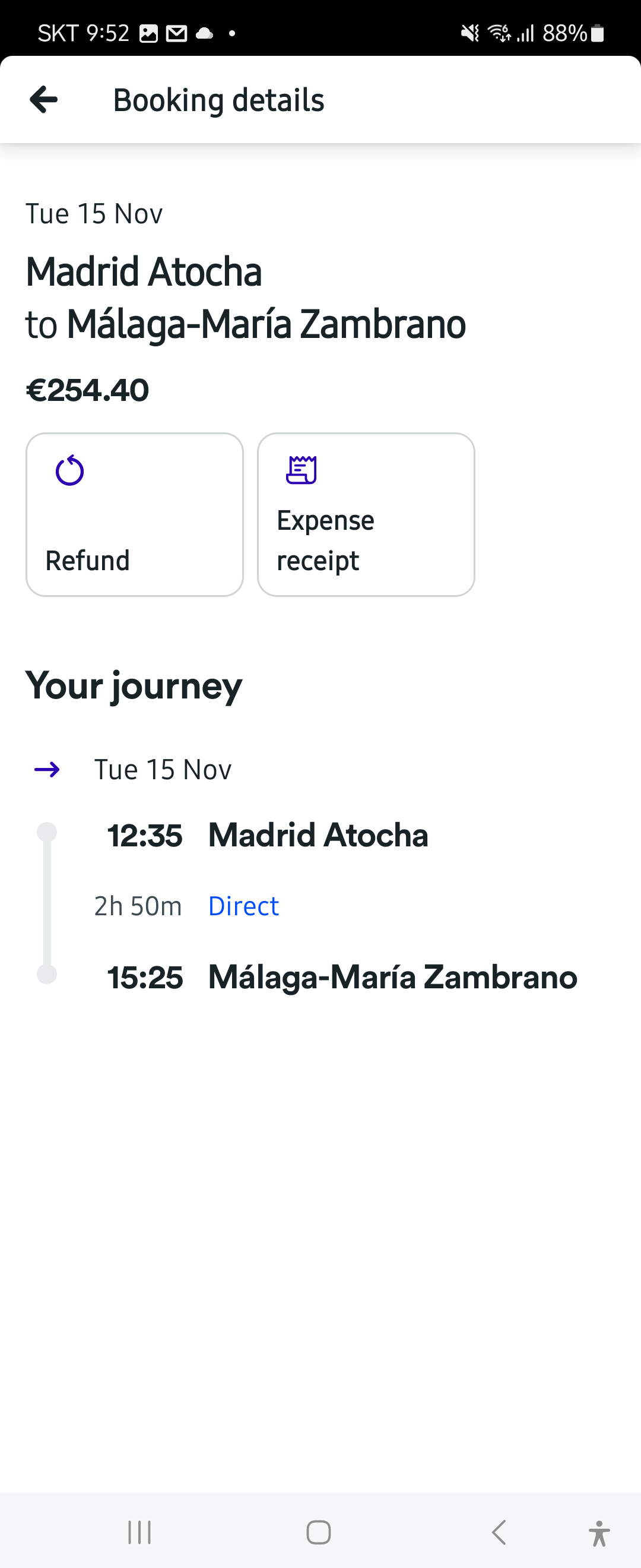Viewport: 641px width, 1568px height.
Task: Tap the purple outbound journey arrow
Action: pos(47,769)
